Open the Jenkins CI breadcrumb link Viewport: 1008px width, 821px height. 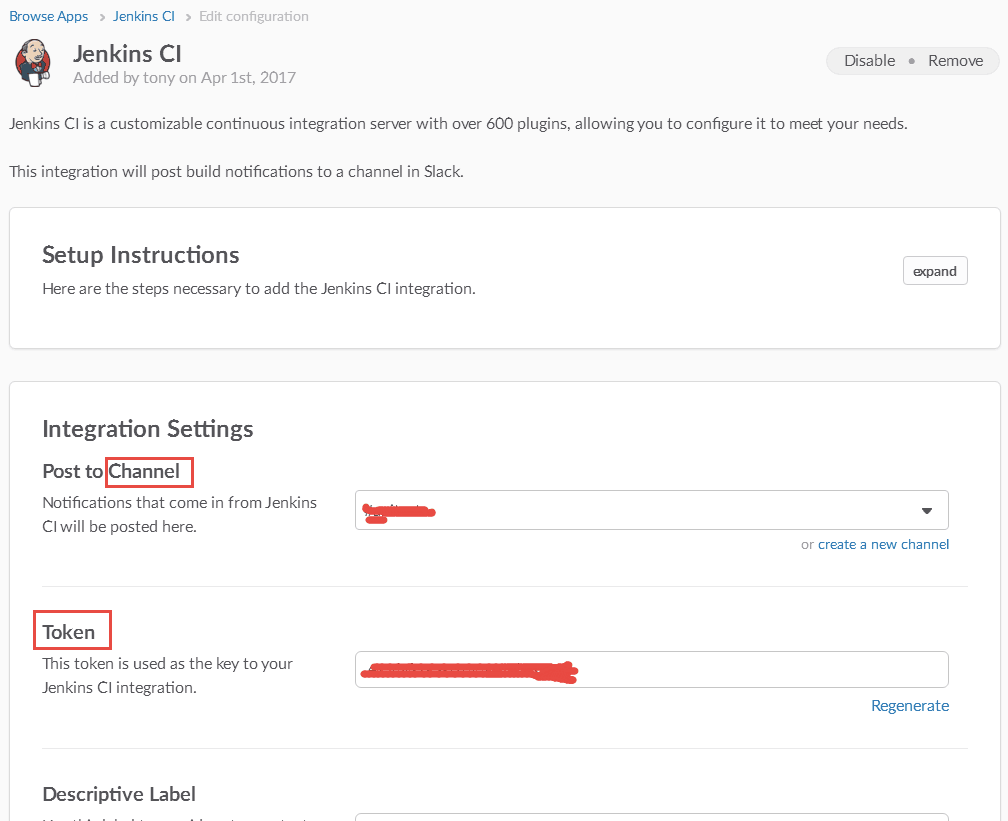(x=143, y=16)
